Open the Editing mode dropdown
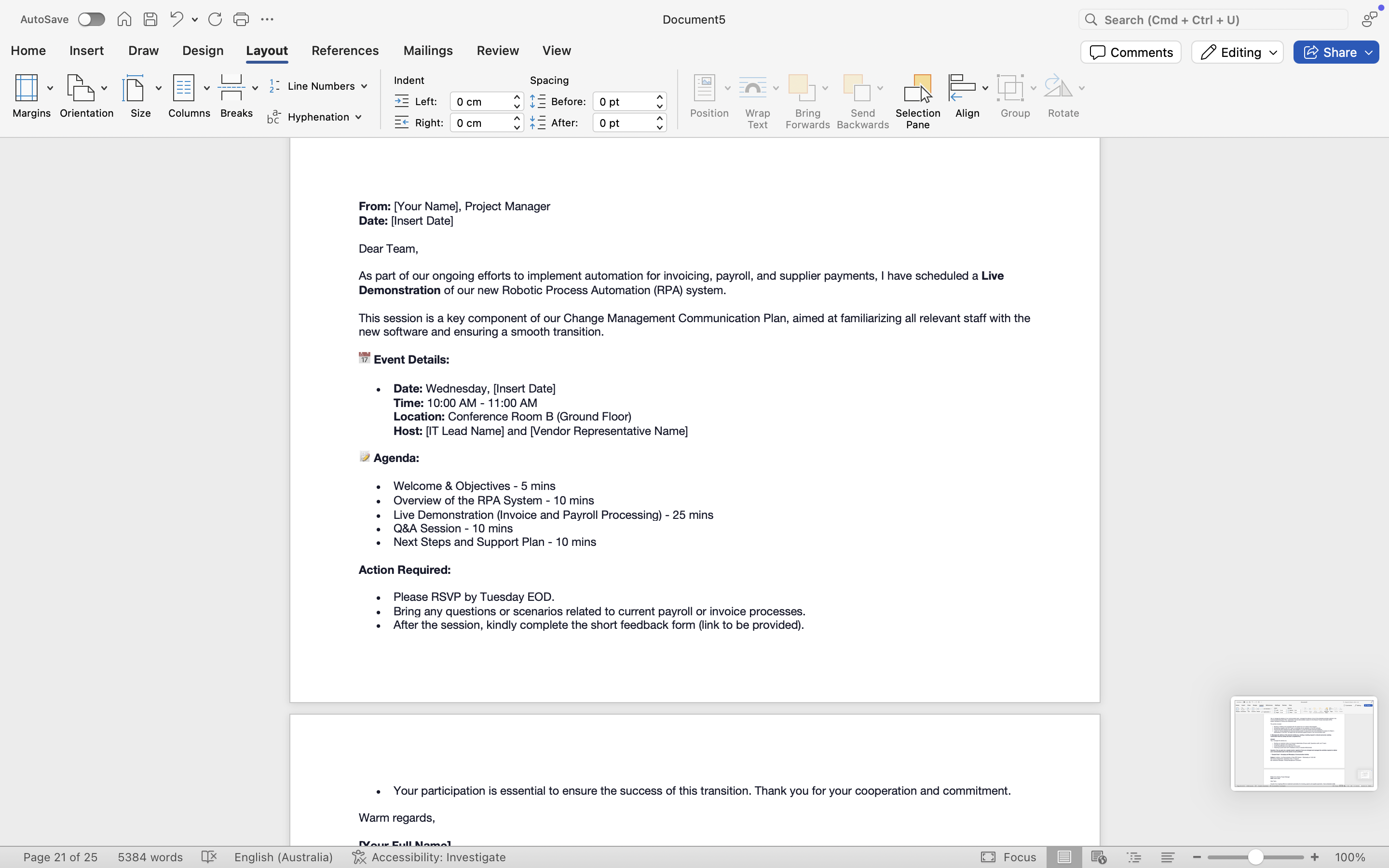 (x=1237, y=52)
